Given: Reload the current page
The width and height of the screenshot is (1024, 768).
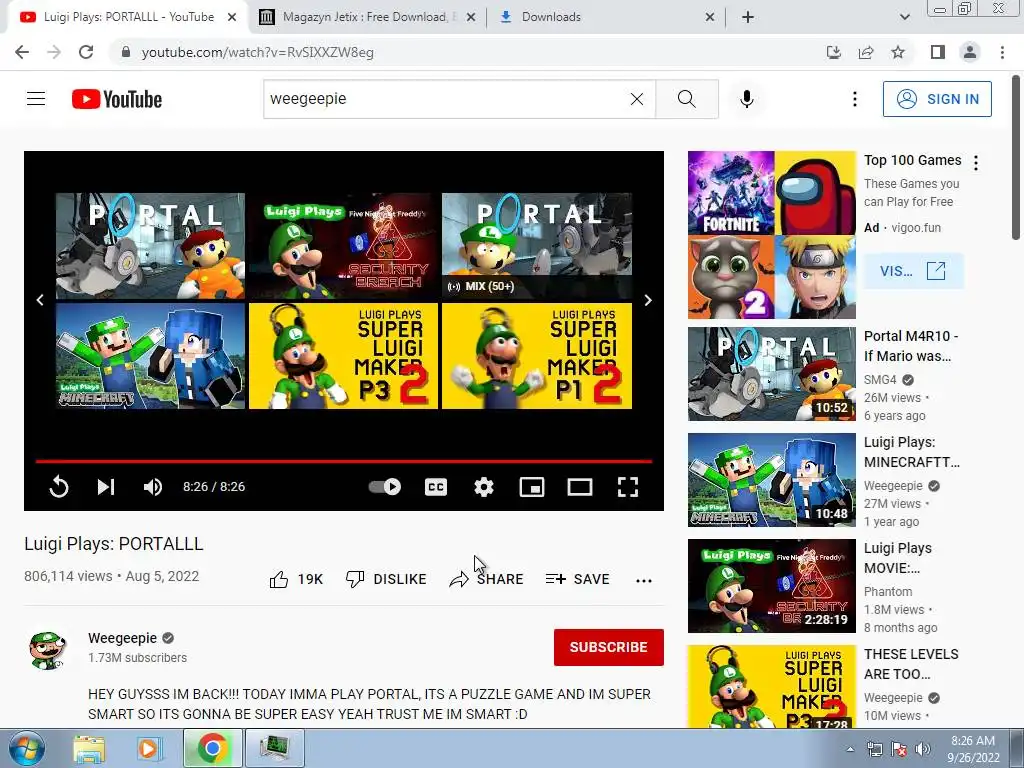Looking at the screenshot, I should (86, 52).
